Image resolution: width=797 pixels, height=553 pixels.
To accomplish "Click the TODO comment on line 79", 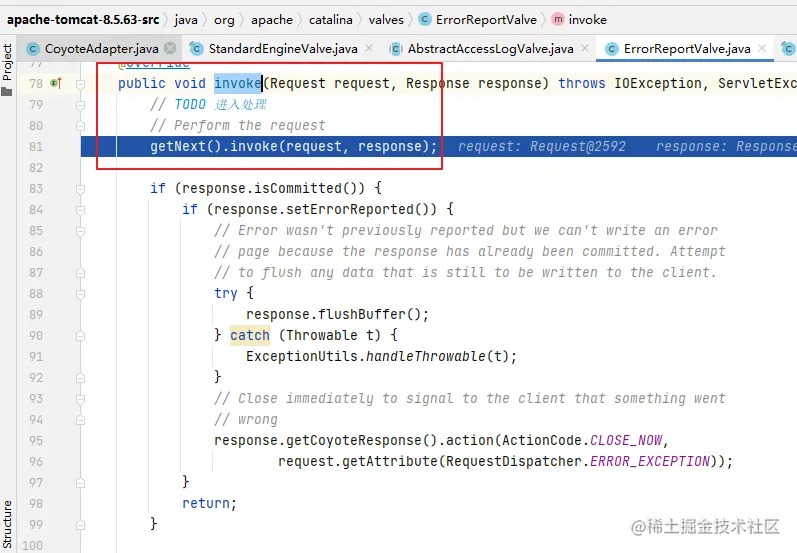I will coord(208,105).
